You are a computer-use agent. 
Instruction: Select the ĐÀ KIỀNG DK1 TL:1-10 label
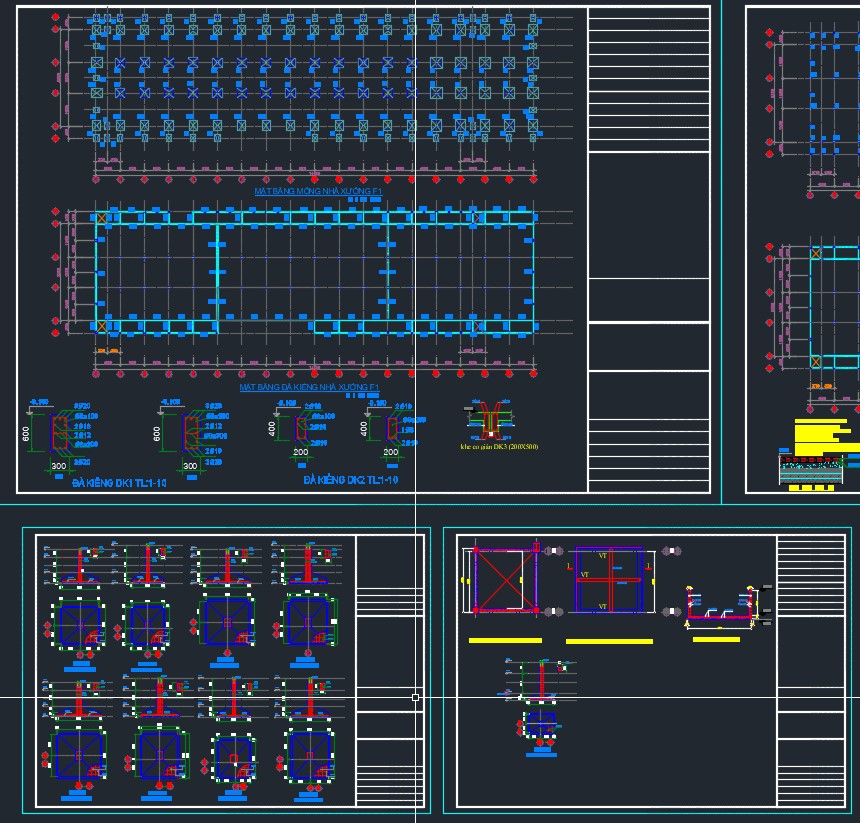tap(119, 482)
